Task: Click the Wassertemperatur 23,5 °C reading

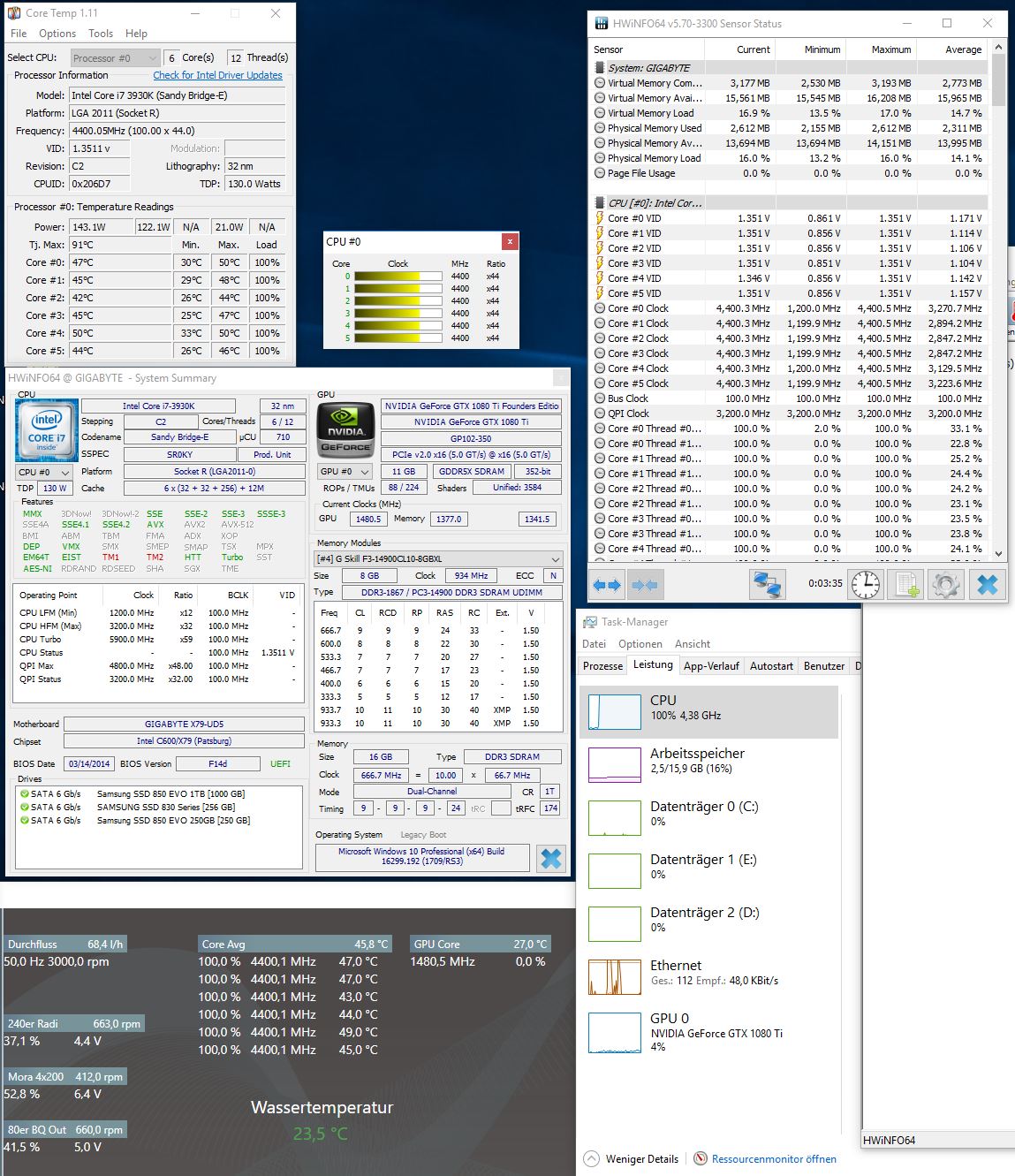Action: [x=321, y=1134]
